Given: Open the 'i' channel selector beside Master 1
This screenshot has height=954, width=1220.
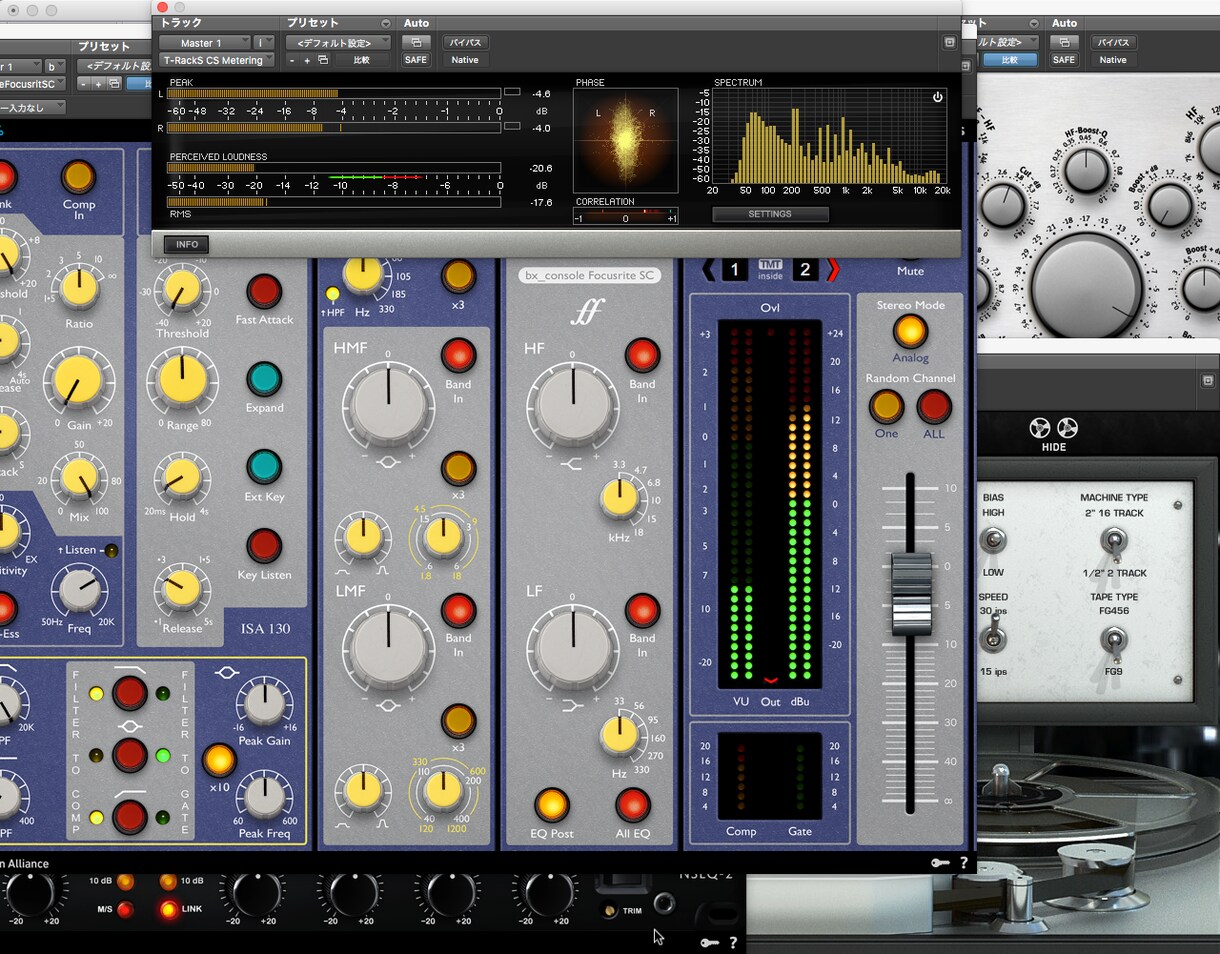Looking at the screenshot, I should pos(264,43).
